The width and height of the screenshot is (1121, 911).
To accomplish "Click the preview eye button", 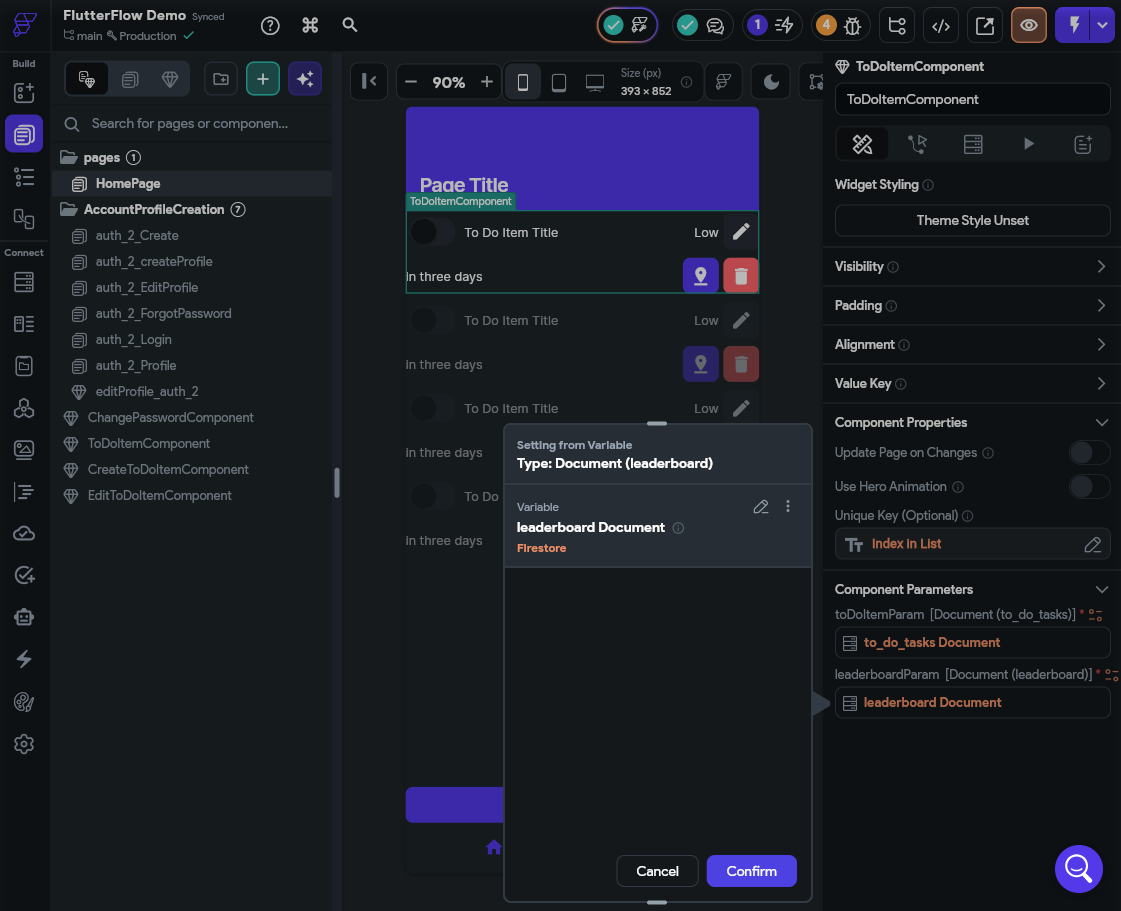I will click(x=1029, y=26).
